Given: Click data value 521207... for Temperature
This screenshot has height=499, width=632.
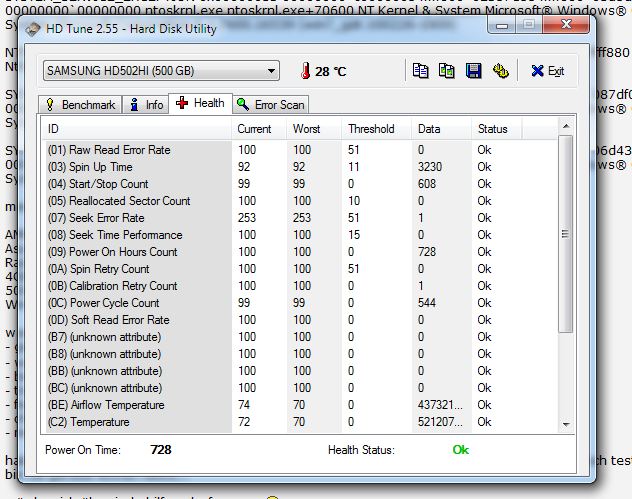Looking at the screenshot, I should (x=440, y=422).
